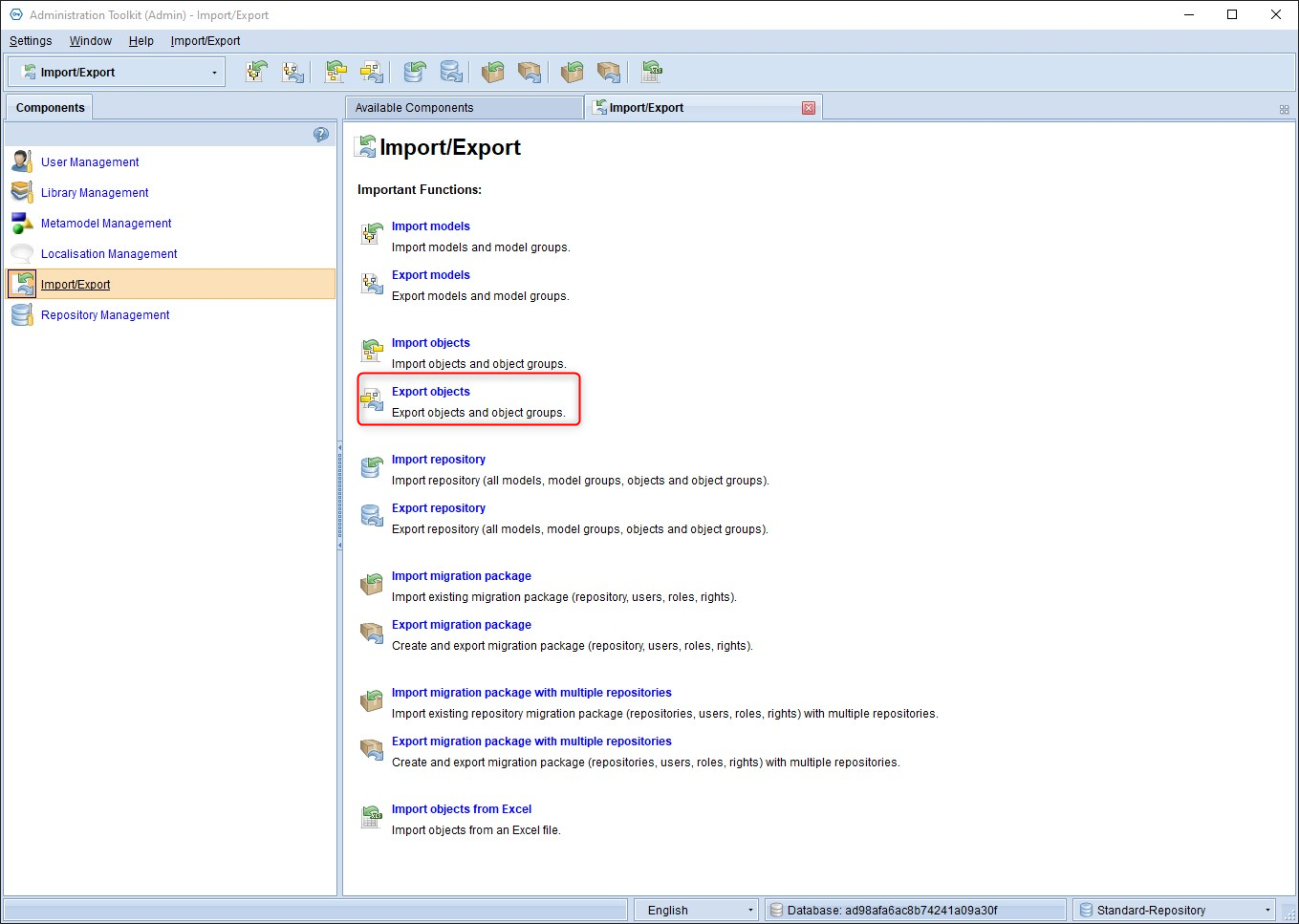Screen dimensions: 1299x924
Task: Click the Import repository toolbar icon
Action: tap(414, 72)
